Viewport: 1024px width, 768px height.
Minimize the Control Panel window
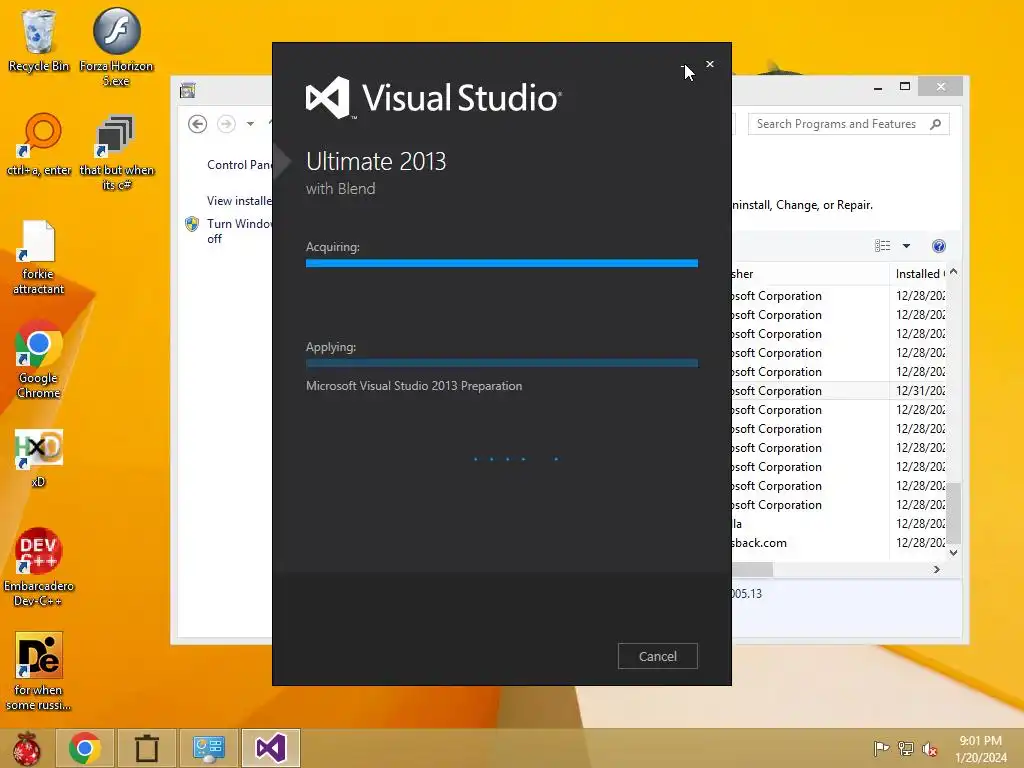tap(878, 87)
